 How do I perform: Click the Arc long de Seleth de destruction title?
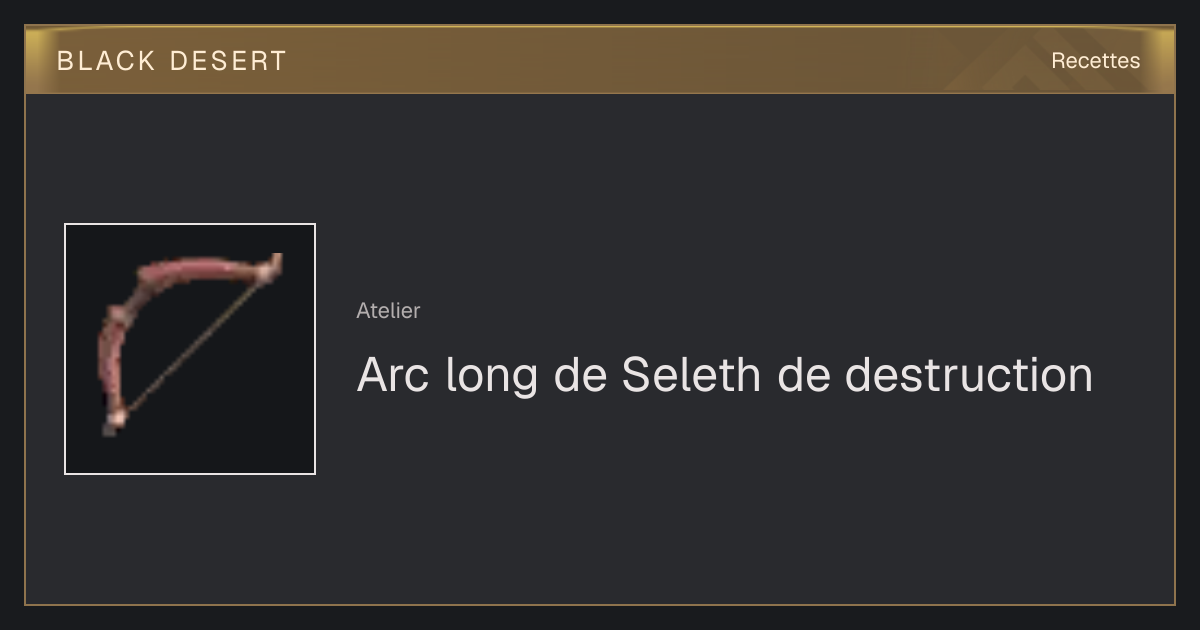[x=725, y=375]
